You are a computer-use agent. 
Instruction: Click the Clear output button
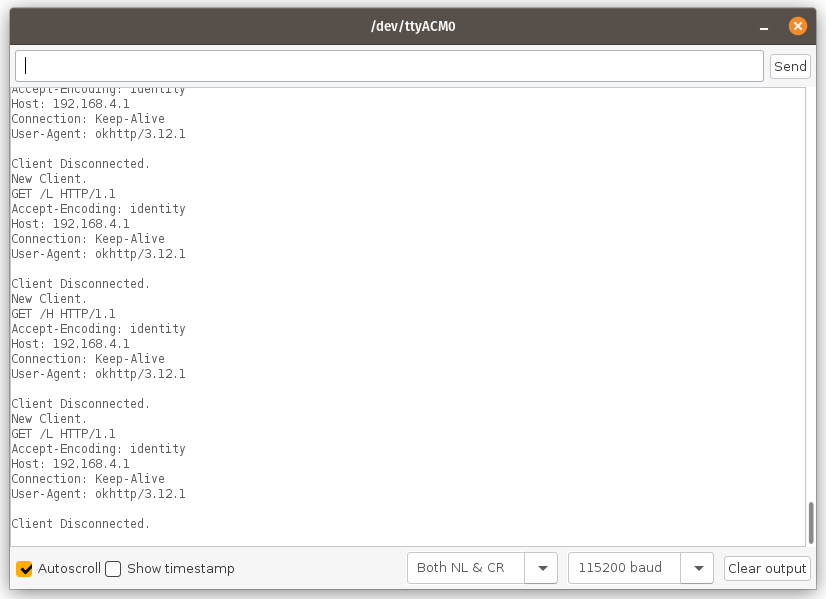click(767, 568)
